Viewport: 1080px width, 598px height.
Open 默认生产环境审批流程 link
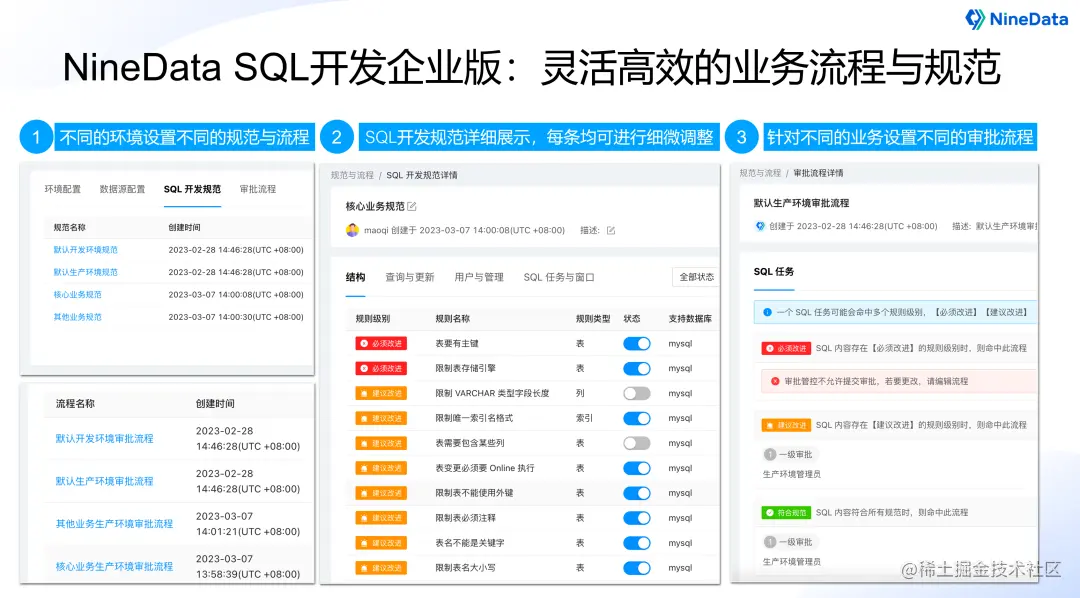click(x=105, y=481)
